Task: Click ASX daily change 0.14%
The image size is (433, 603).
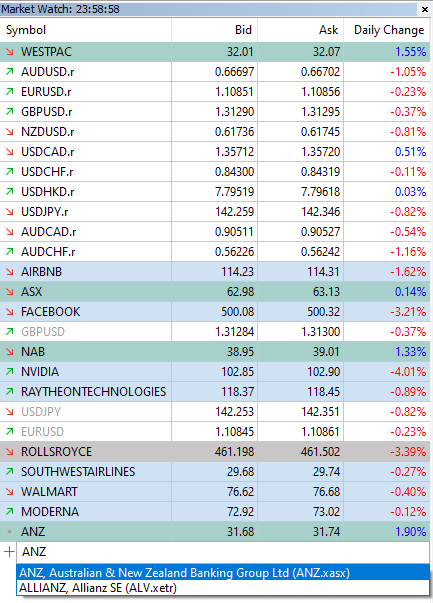Action: tap(411, 292)
